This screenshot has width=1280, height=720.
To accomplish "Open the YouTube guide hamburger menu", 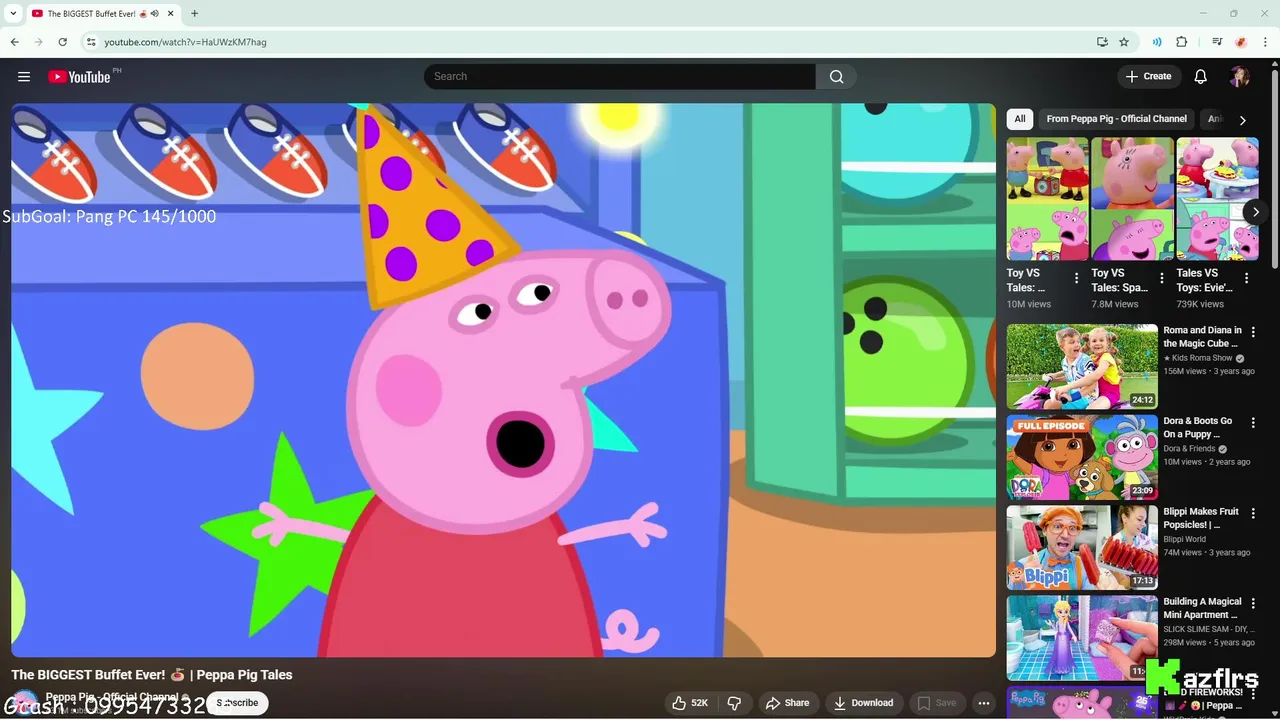I will point(24,77).
